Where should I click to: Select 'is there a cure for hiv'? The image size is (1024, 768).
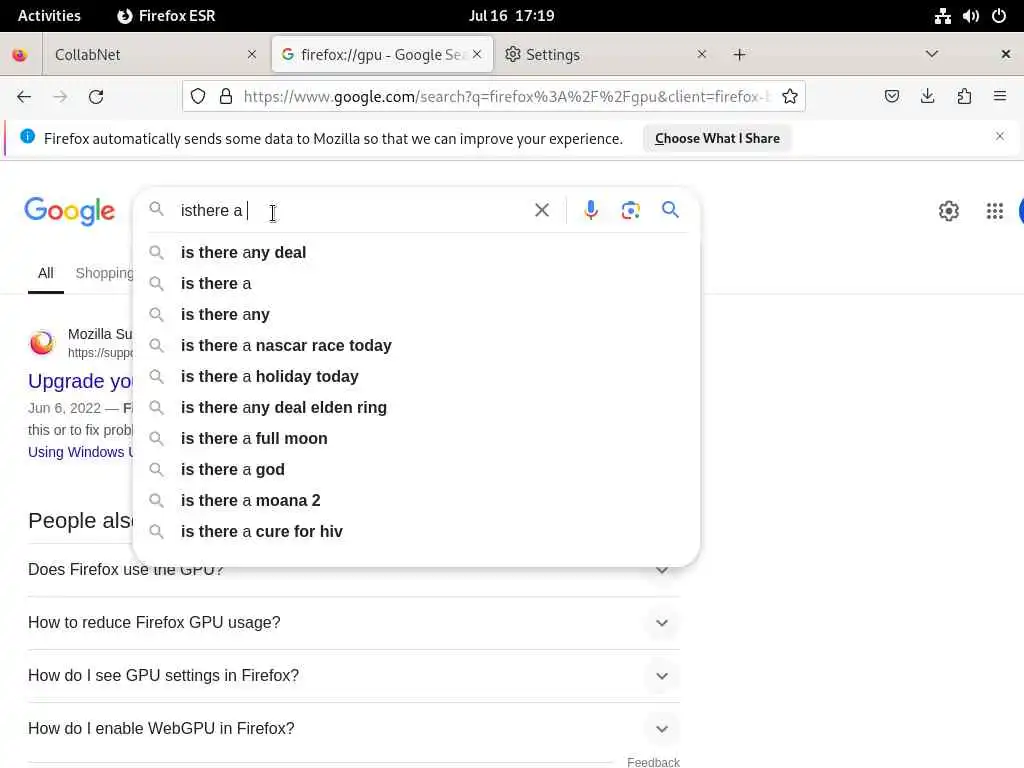coord(416,532)
